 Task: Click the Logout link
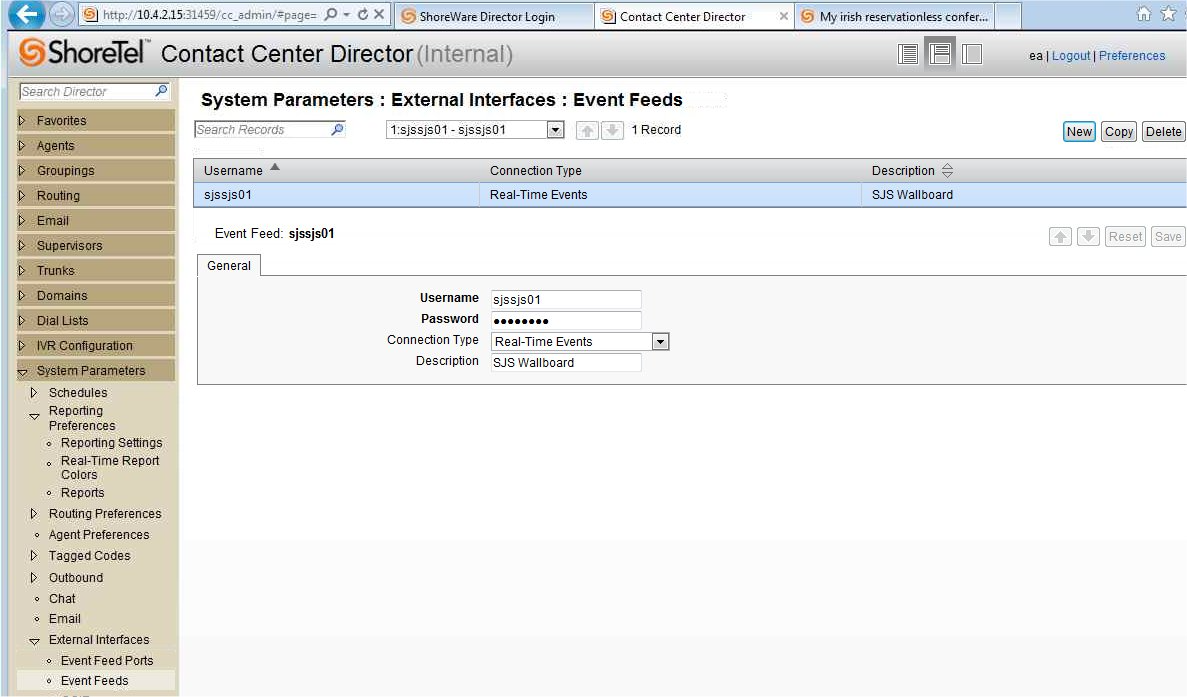(x=1071, y=56)
